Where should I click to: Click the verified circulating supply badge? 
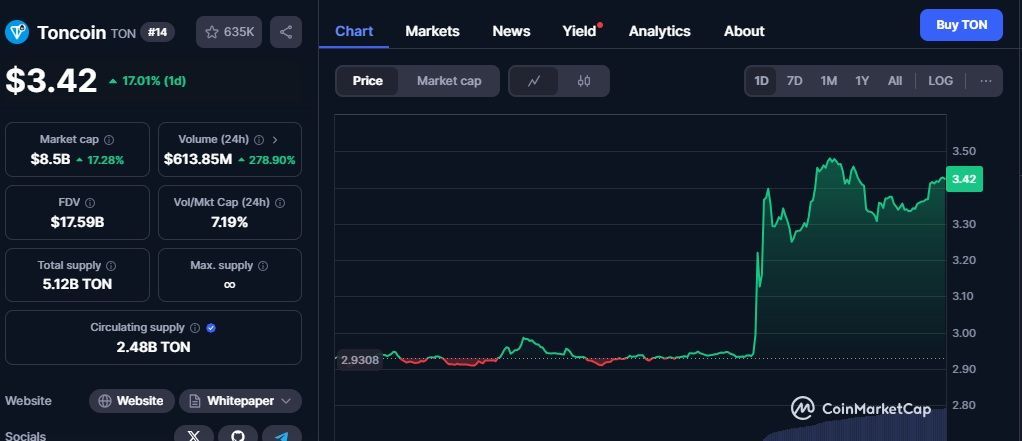pos(211,328)
